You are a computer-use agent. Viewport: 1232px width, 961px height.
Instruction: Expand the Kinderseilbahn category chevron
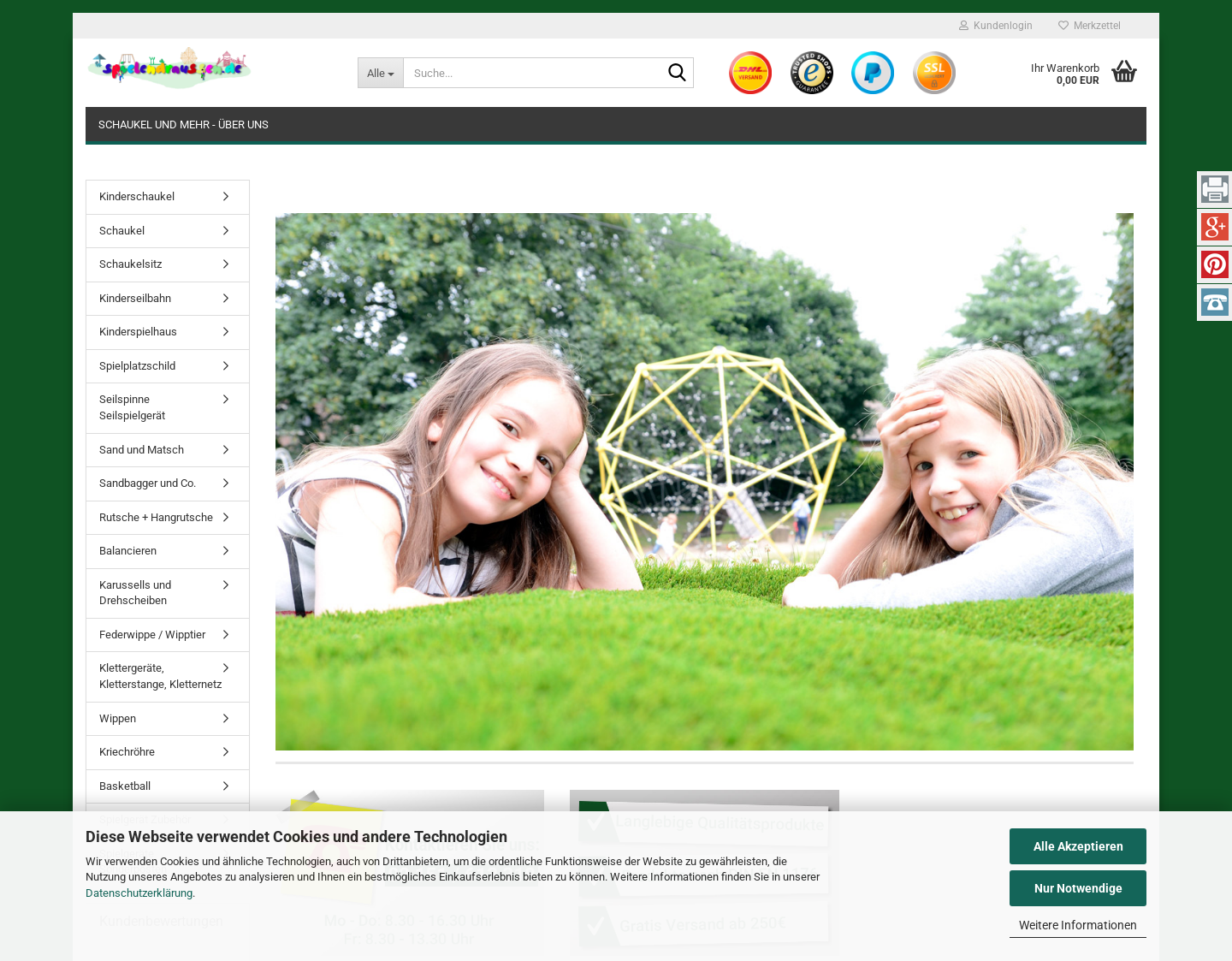coord(226,299)
